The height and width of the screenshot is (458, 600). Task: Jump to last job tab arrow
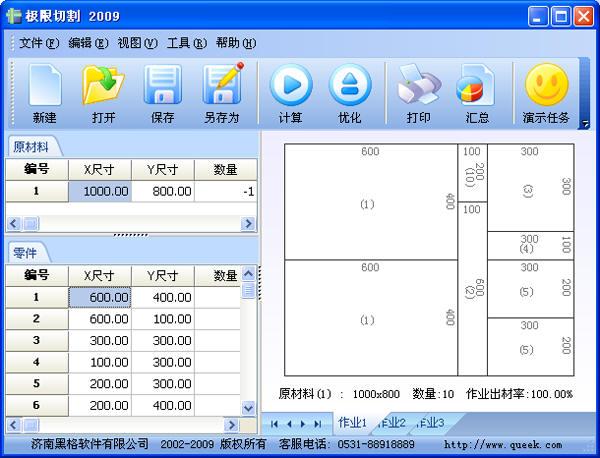tap(318, 424)
